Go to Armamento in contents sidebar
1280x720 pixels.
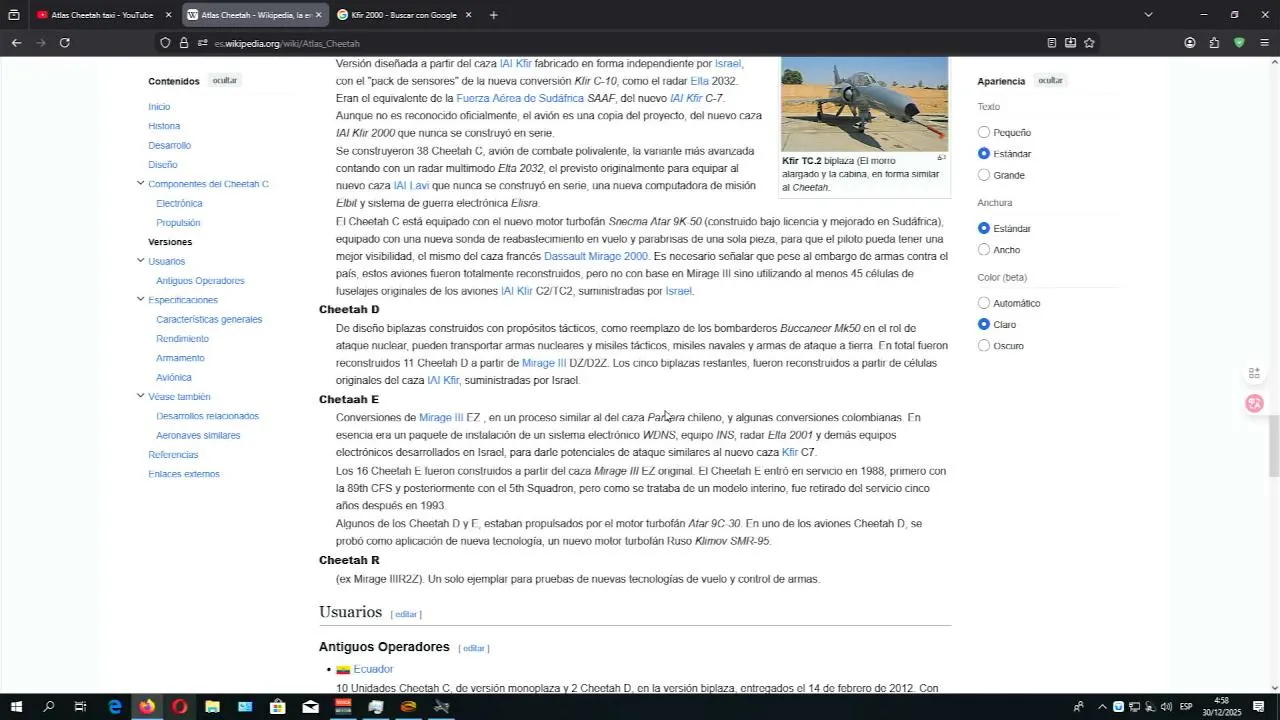coord(180,358)
